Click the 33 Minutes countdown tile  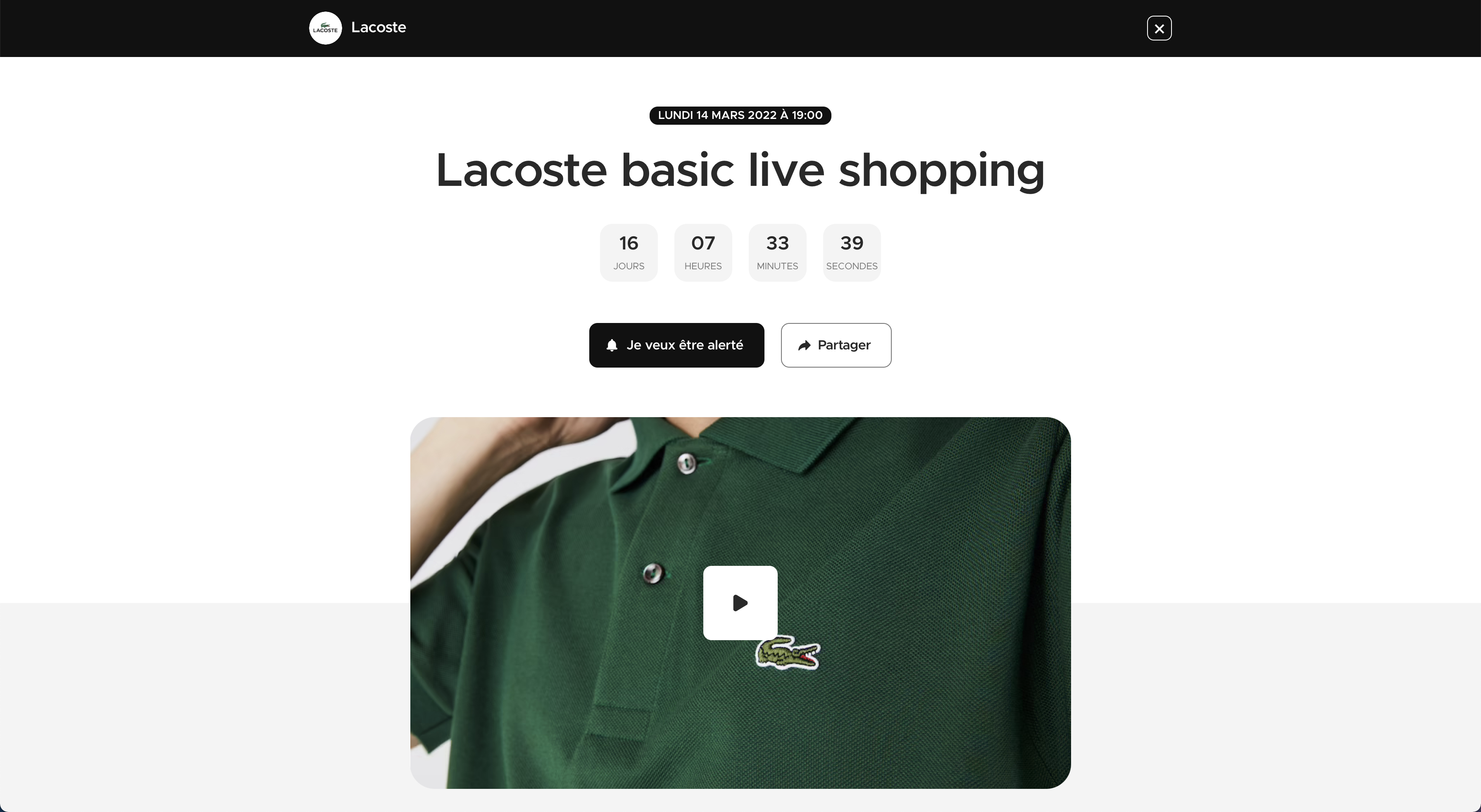point(777,253)
